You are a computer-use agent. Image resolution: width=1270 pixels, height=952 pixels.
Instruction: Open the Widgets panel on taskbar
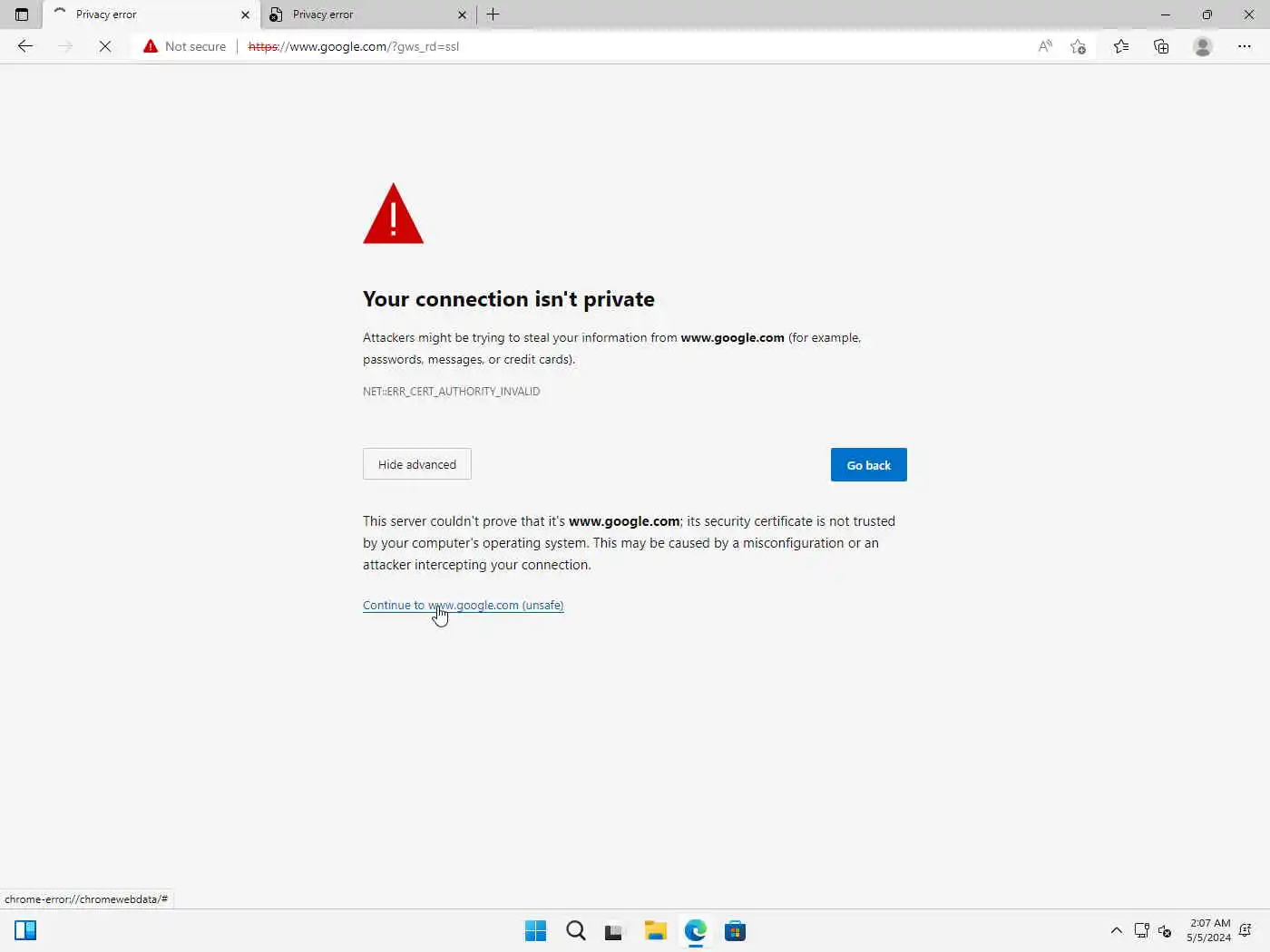pos(25,930)
